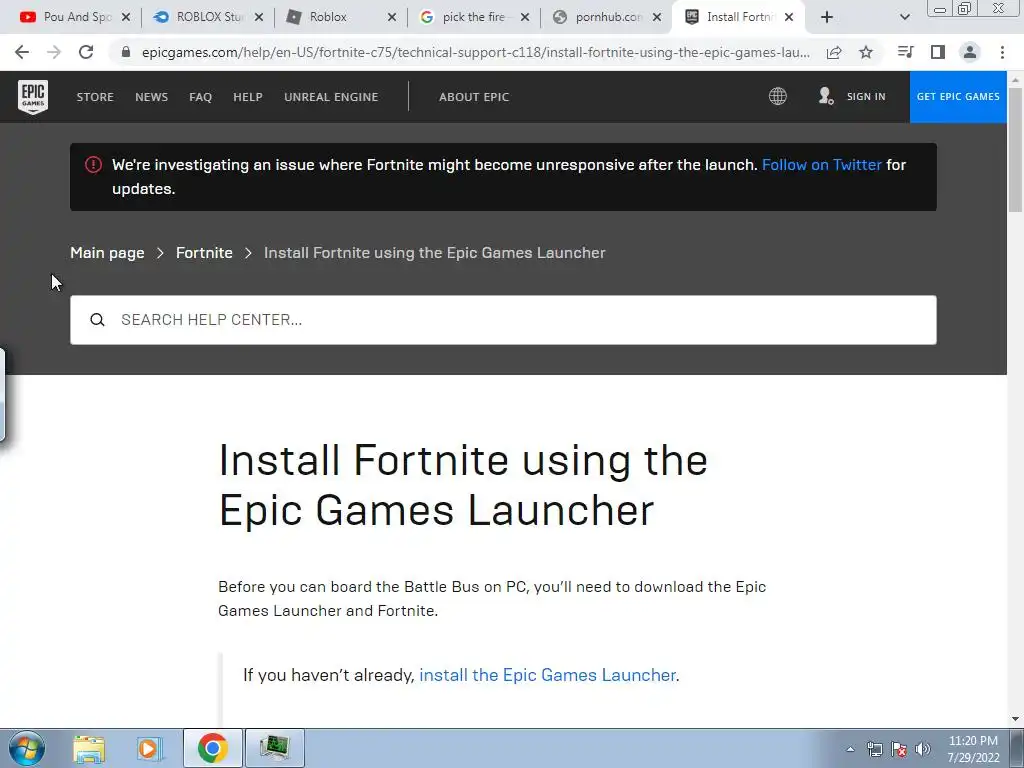1024x768 pixels.
Task: Open the monitor app icon in the taskbar
Action: pyautogui.click(x=274, y=748)
